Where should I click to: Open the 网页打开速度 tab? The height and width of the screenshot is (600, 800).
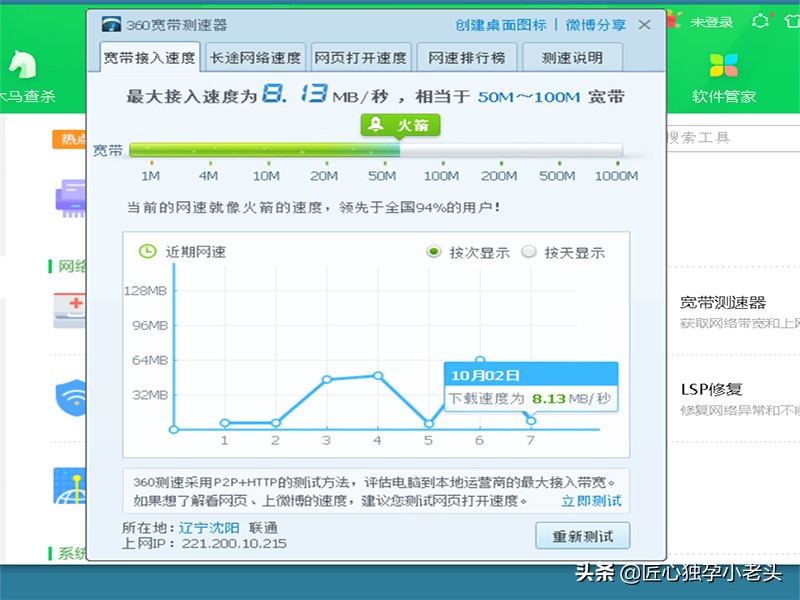click(361, 56)
